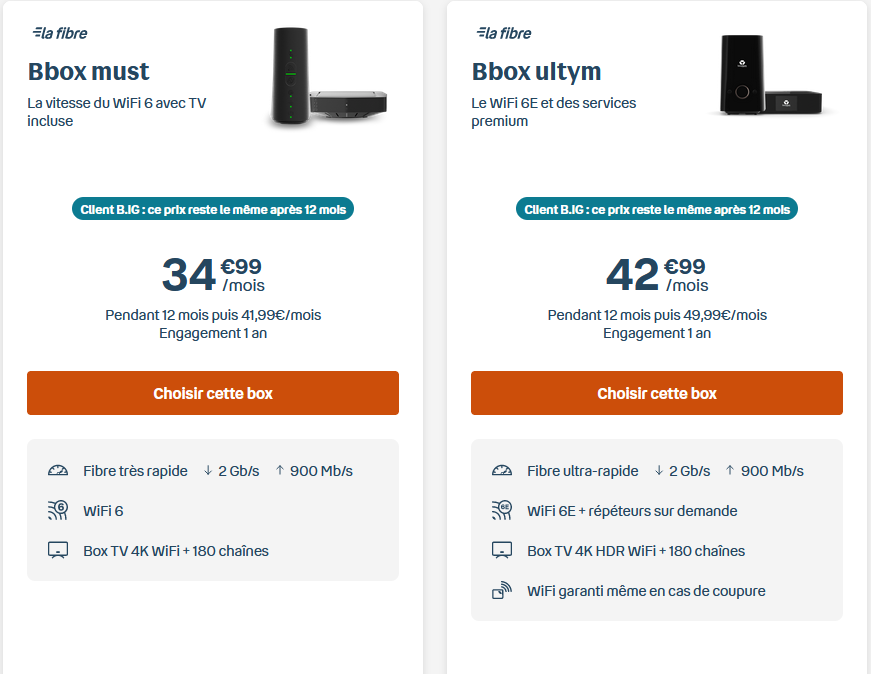Click the TV box icon in Bbox must
871x674 pixels.
tap(58, 551)
